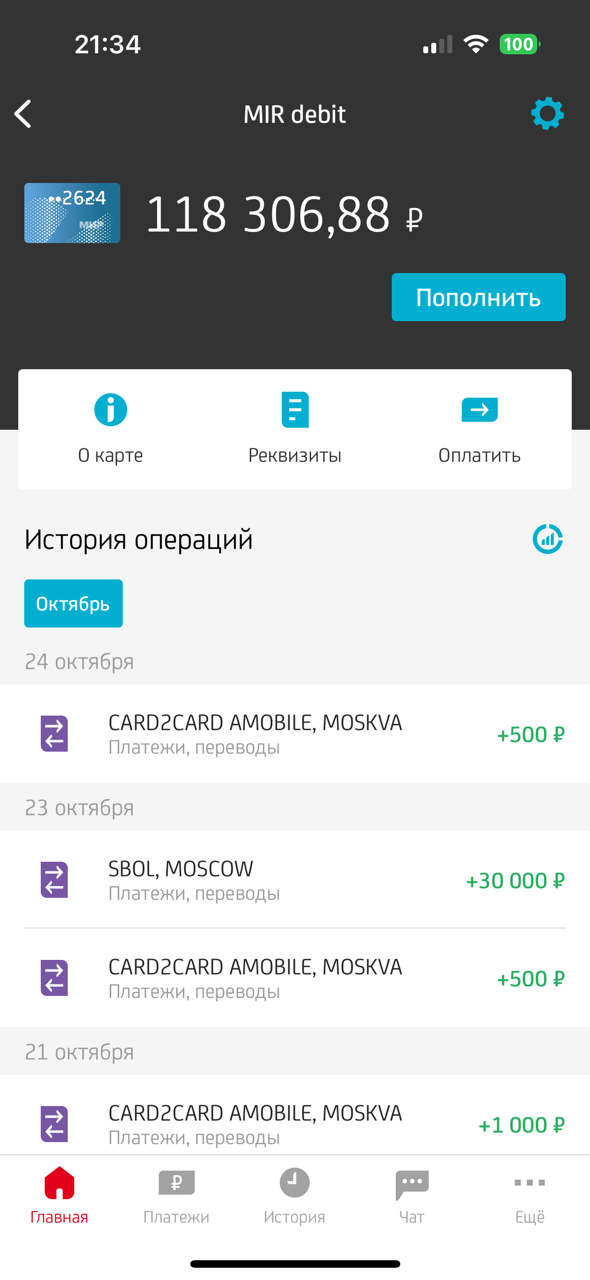The width and height of the screenshot is (590, 1280).
Task: Tap the 'Оплатить' arrow icon
Action: (x=479, y=409)
